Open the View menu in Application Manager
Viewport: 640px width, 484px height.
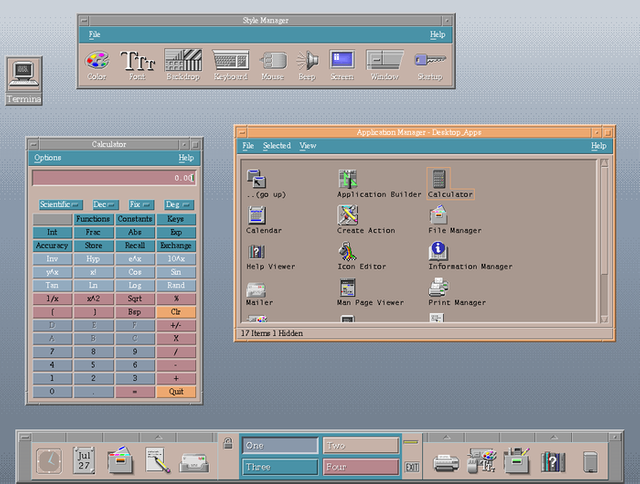[308, 146]
